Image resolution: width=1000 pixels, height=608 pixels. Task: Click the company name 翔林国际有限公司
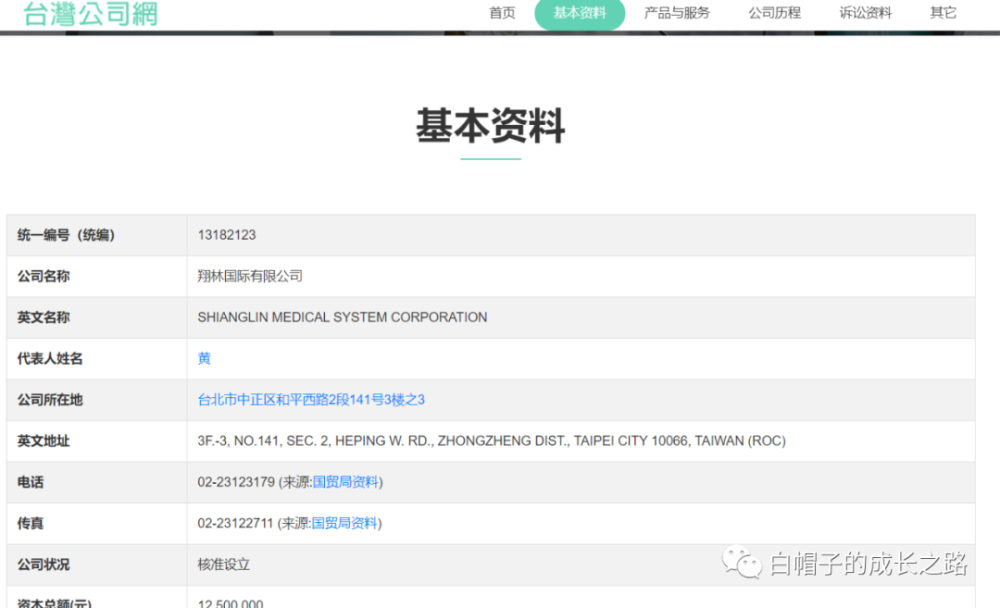pyautogui.click(x=250, y=276)
